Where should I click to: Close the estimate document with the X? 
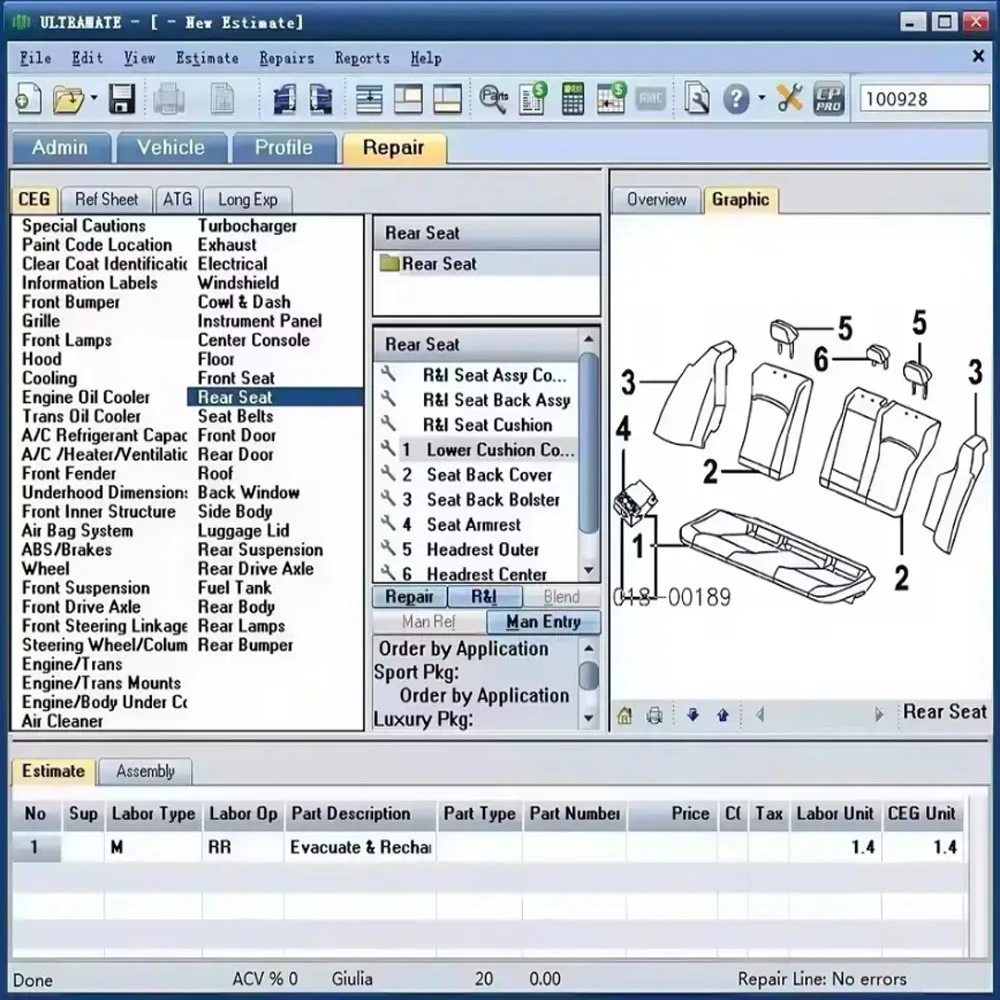(978, 56)
